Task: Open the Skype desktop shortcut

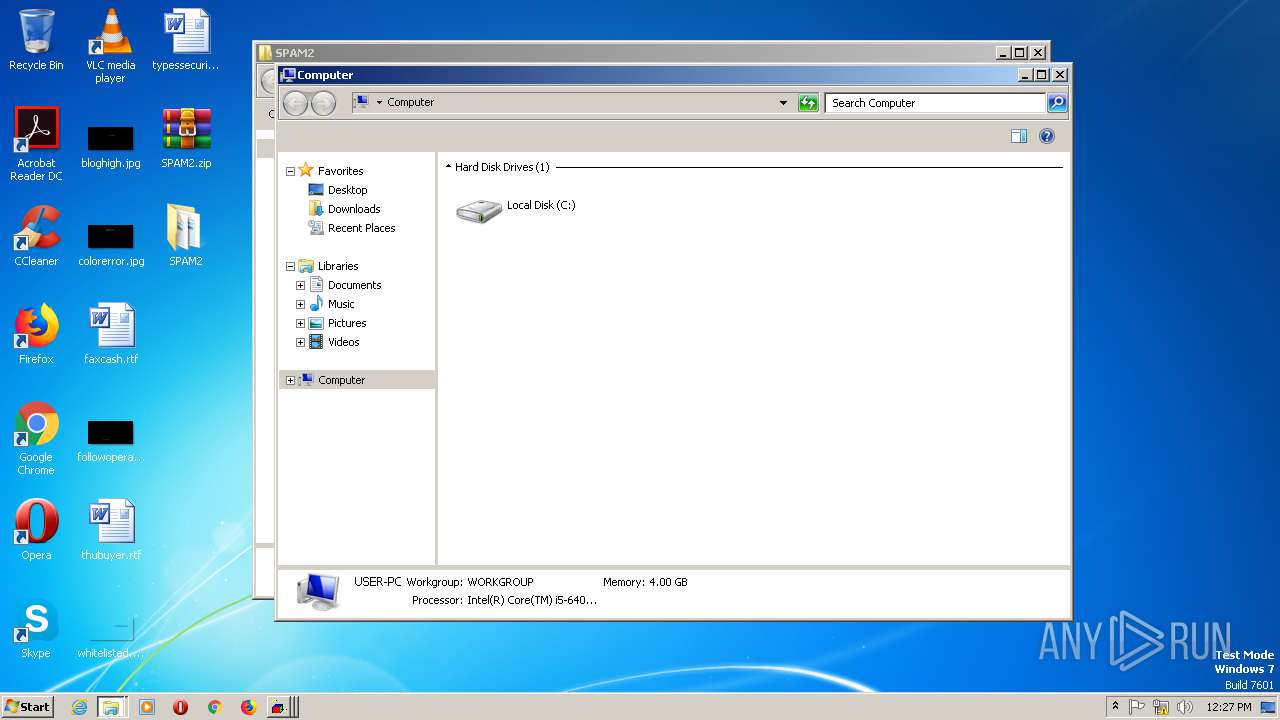Action: coord(36,628)
